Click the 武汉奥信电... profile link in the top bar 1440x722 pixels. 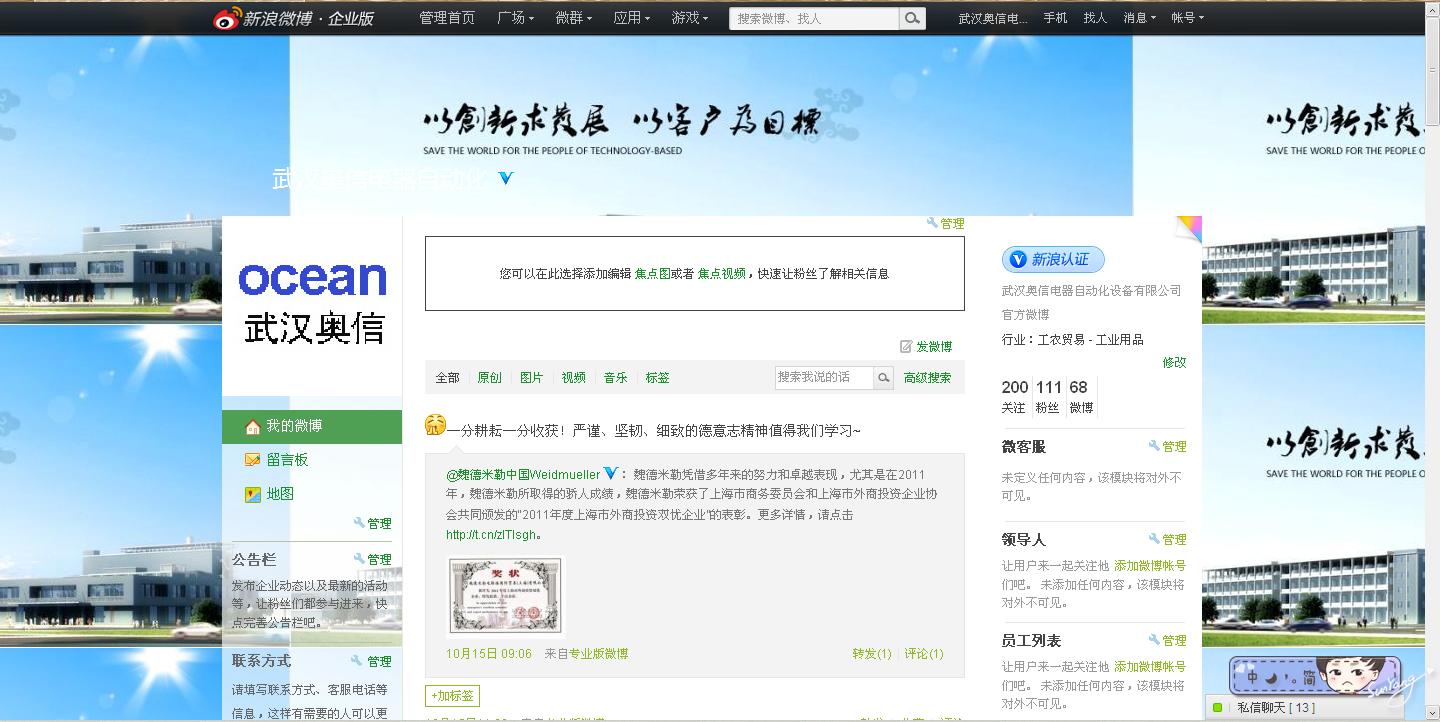click(993, 18)
